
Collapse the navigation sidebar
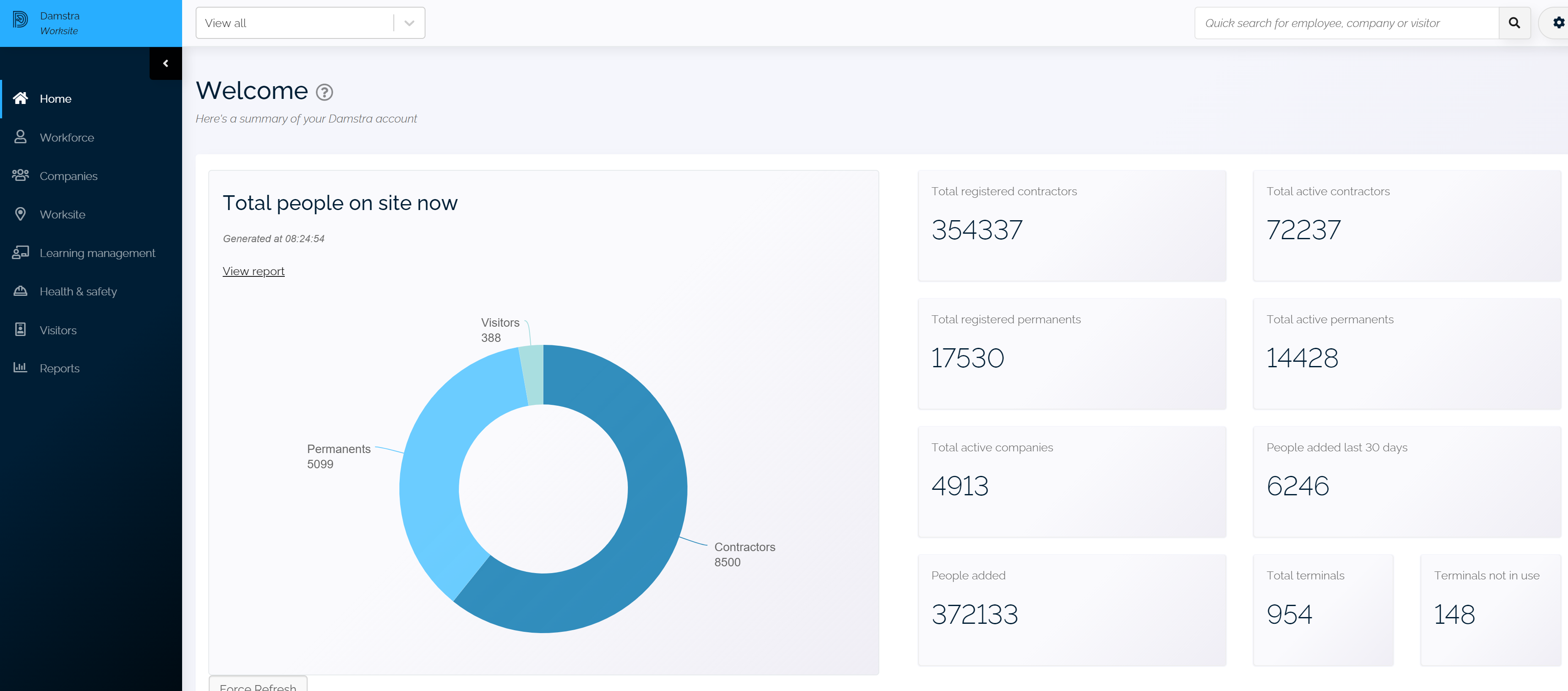coord(165,63)
